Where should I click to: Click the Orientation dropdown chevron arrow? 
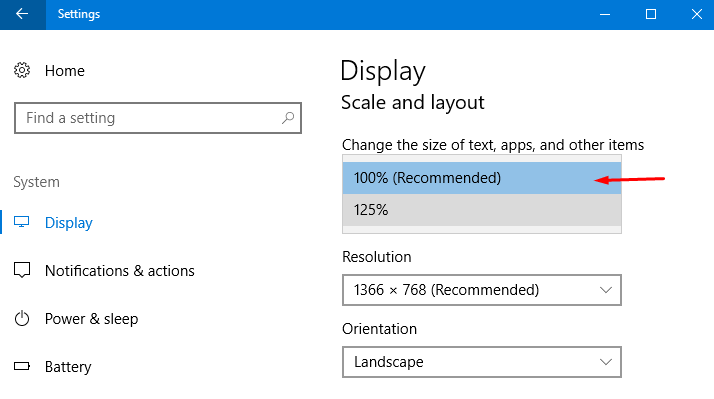click(606, 362)
